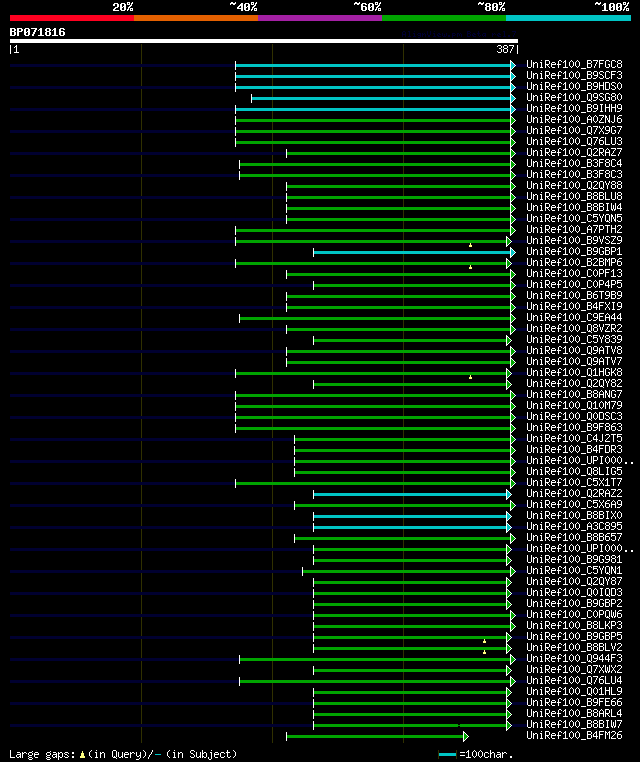Select label UniRef100_Q10M79
Screen dimensions: 640x762
click(574, 405)
